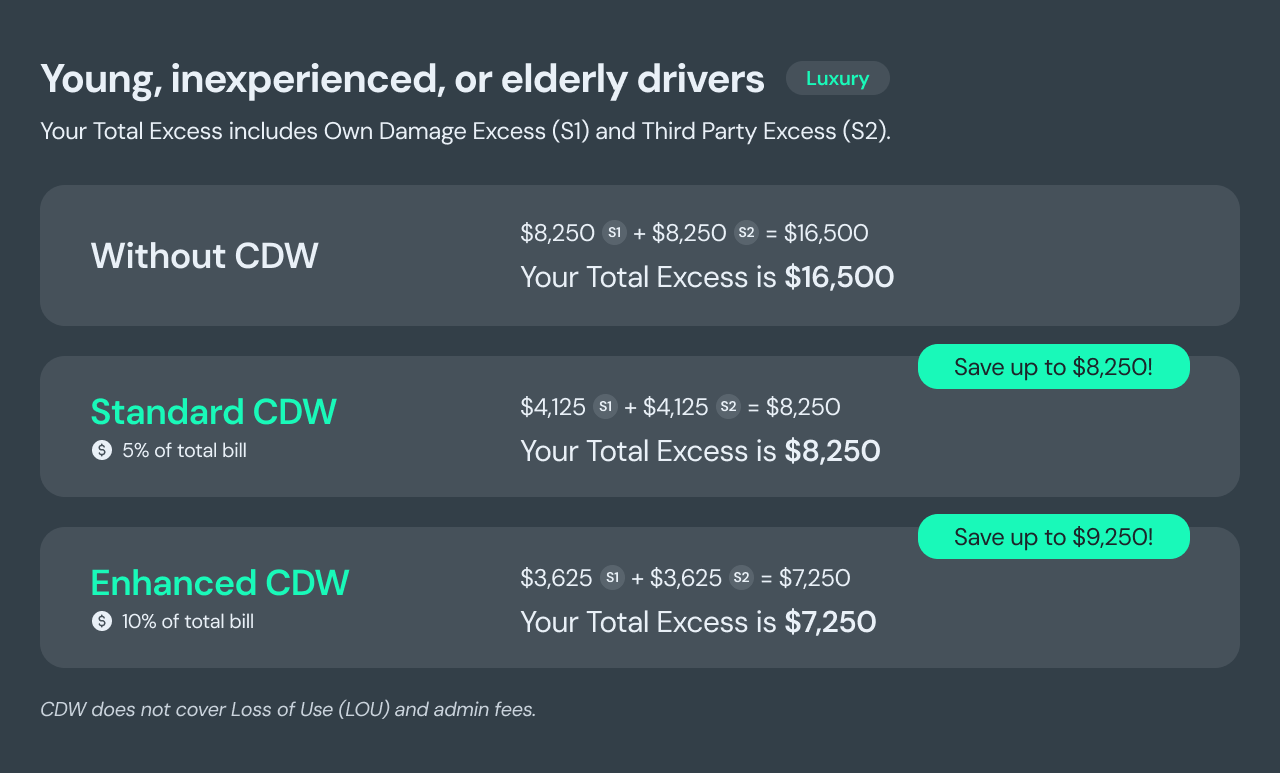The height and width of the screenshot is (773, 1280).
Task: Click the dollar icon beside 5% of total bill
Action: click(101, 450)
